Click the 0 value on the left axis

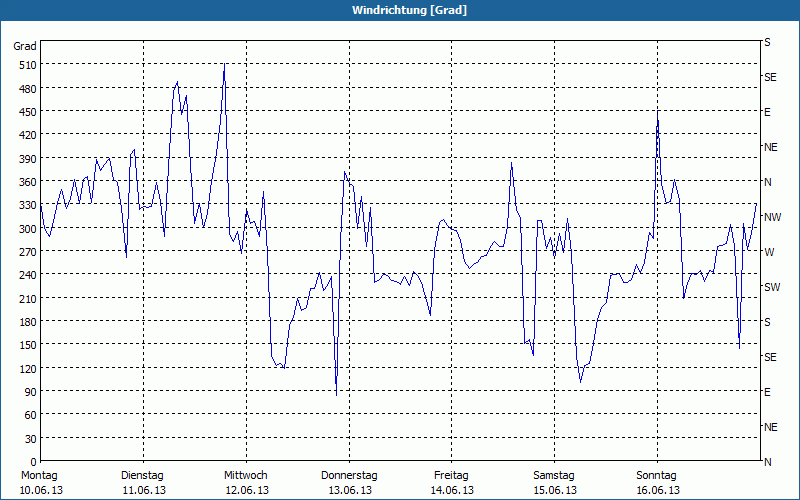[34, 462]
